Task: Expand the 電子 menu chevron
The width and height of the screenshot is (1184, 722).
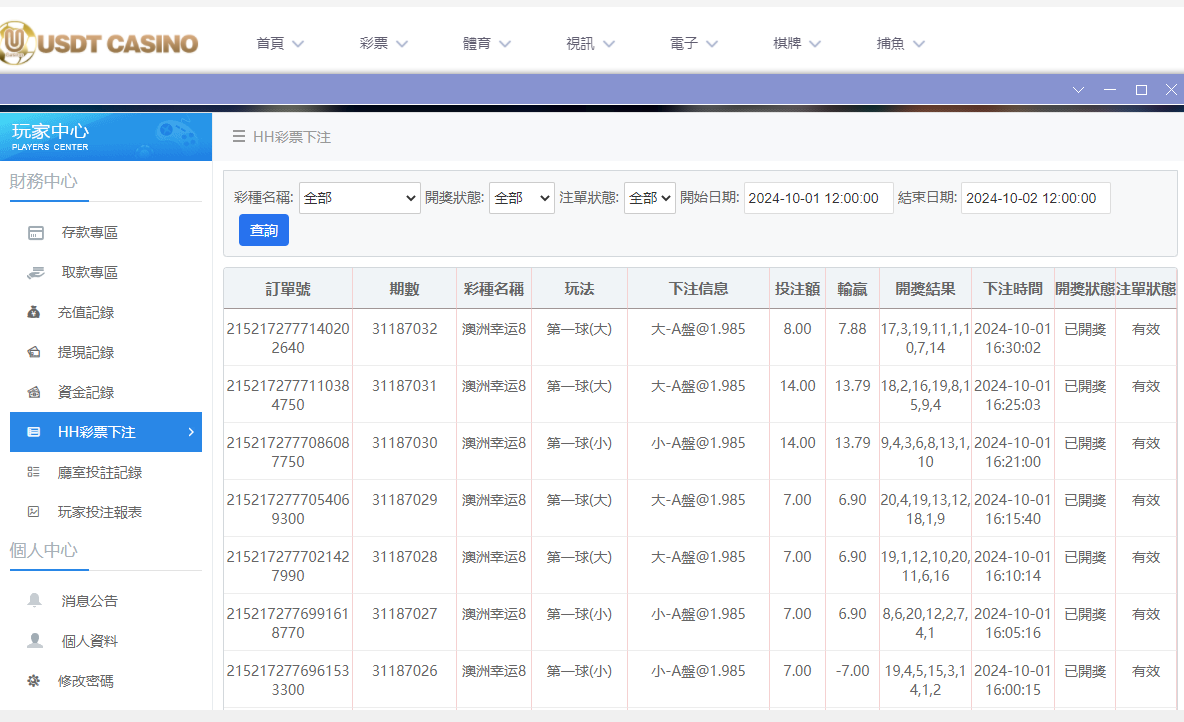Action: (713, 44)
